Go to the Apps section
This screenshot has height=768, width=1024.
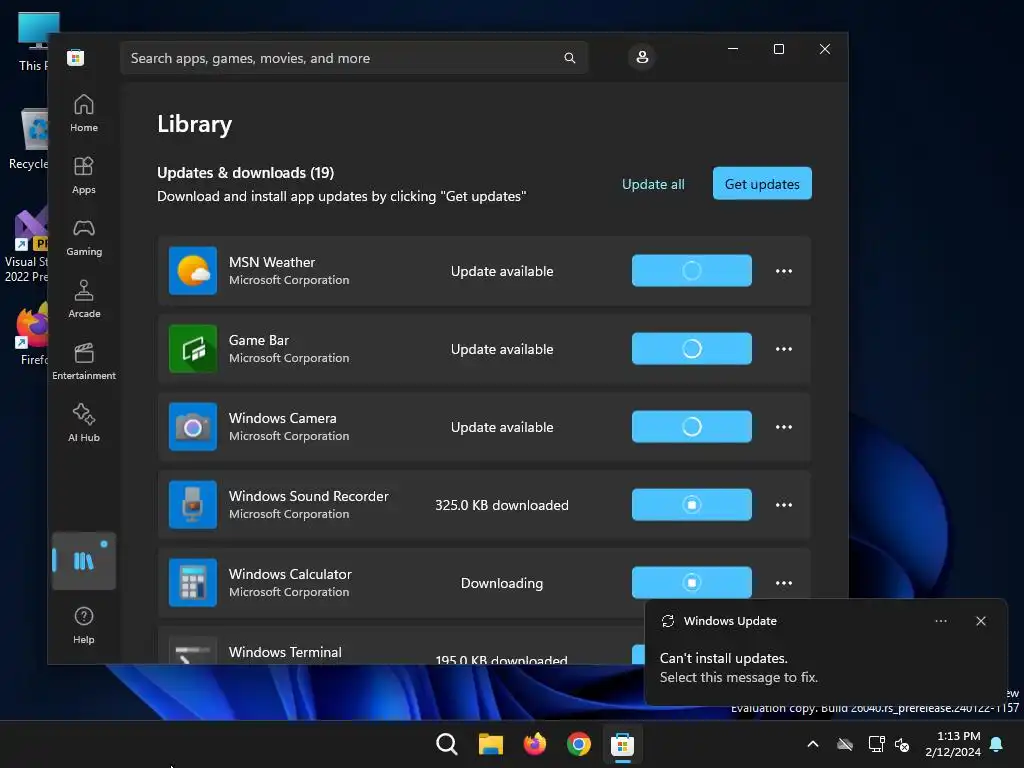click(84, 175)
